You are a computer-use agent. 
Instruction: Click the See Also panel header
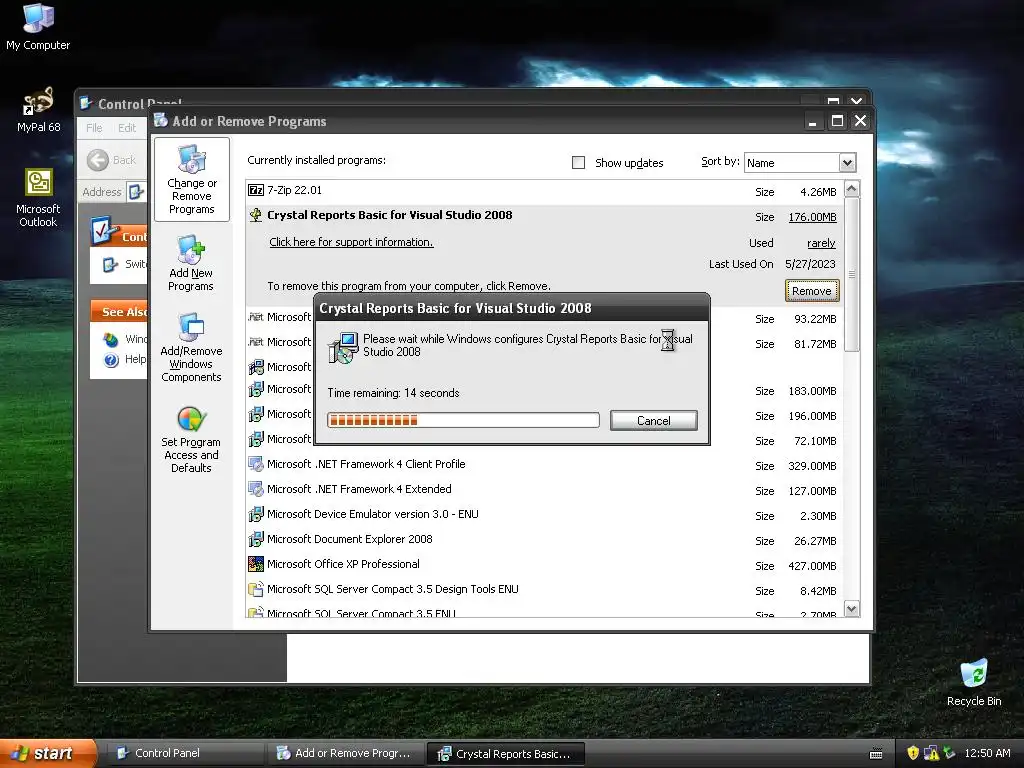point(120,312)
